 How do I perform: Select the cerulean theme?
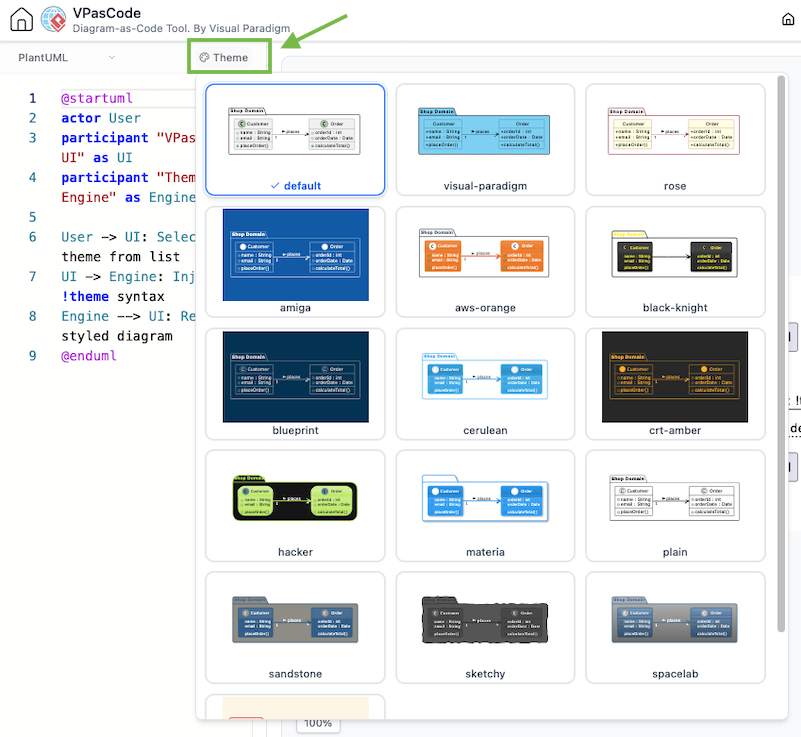[x=485, y=384]
